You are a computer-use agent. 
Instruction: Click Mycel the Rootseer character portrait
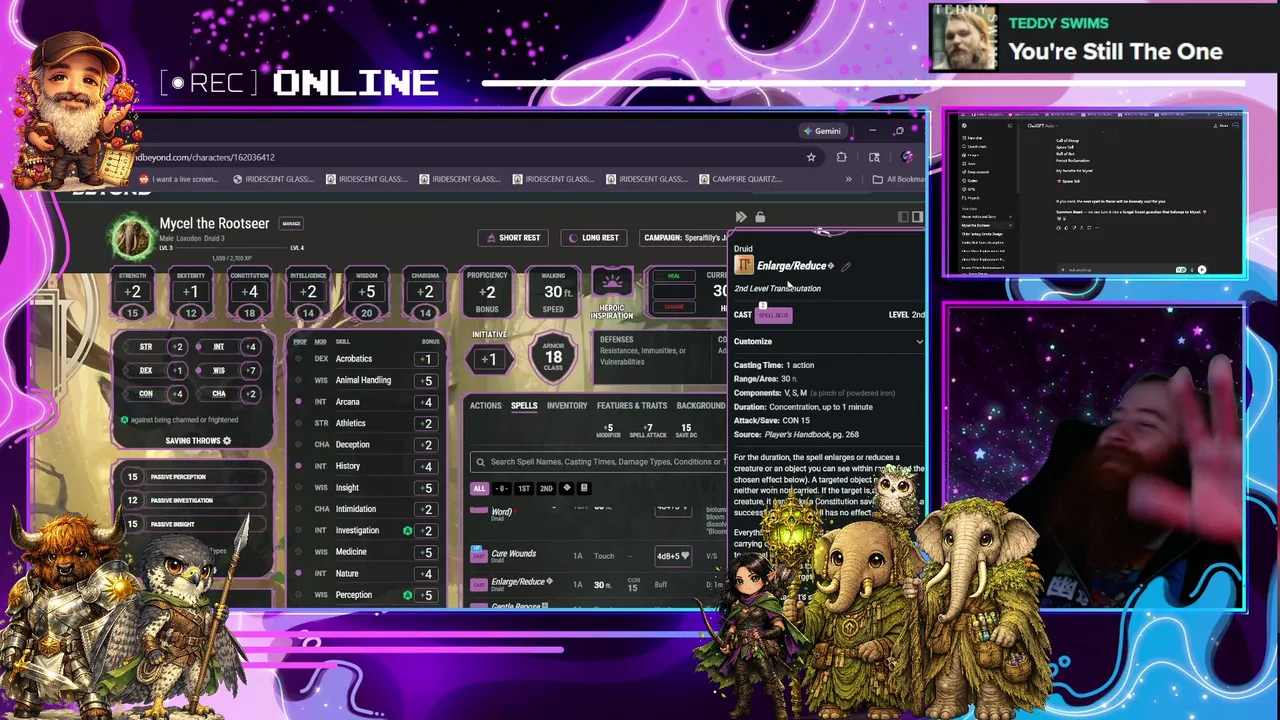point(131,237)
